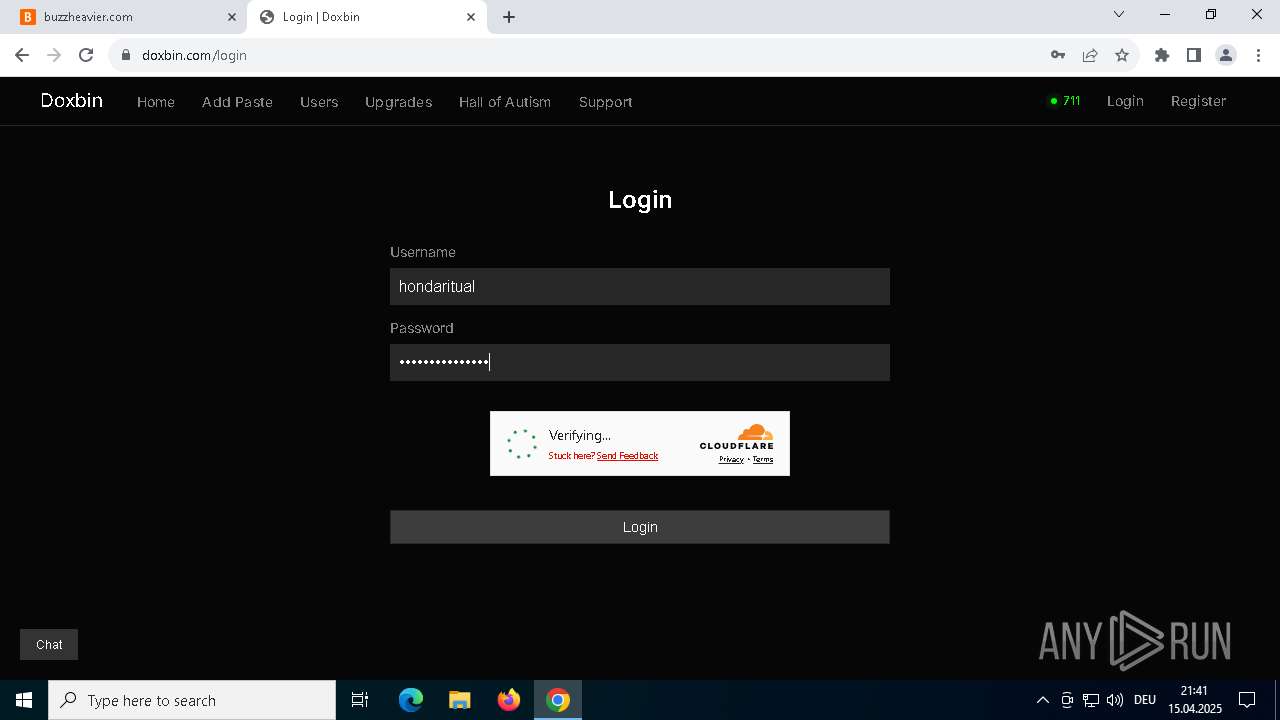The height and width of the screenshot is (720, 1280).
Task: Open a new browser tab
Action: tap(509, 17)
